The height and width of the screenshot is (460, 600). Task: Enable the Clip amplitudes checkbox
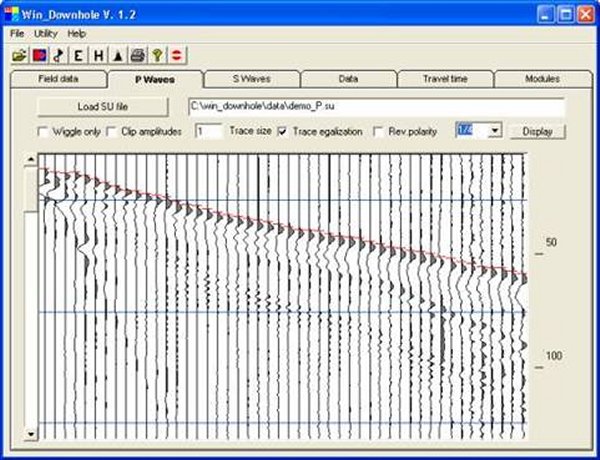point(112,132)
